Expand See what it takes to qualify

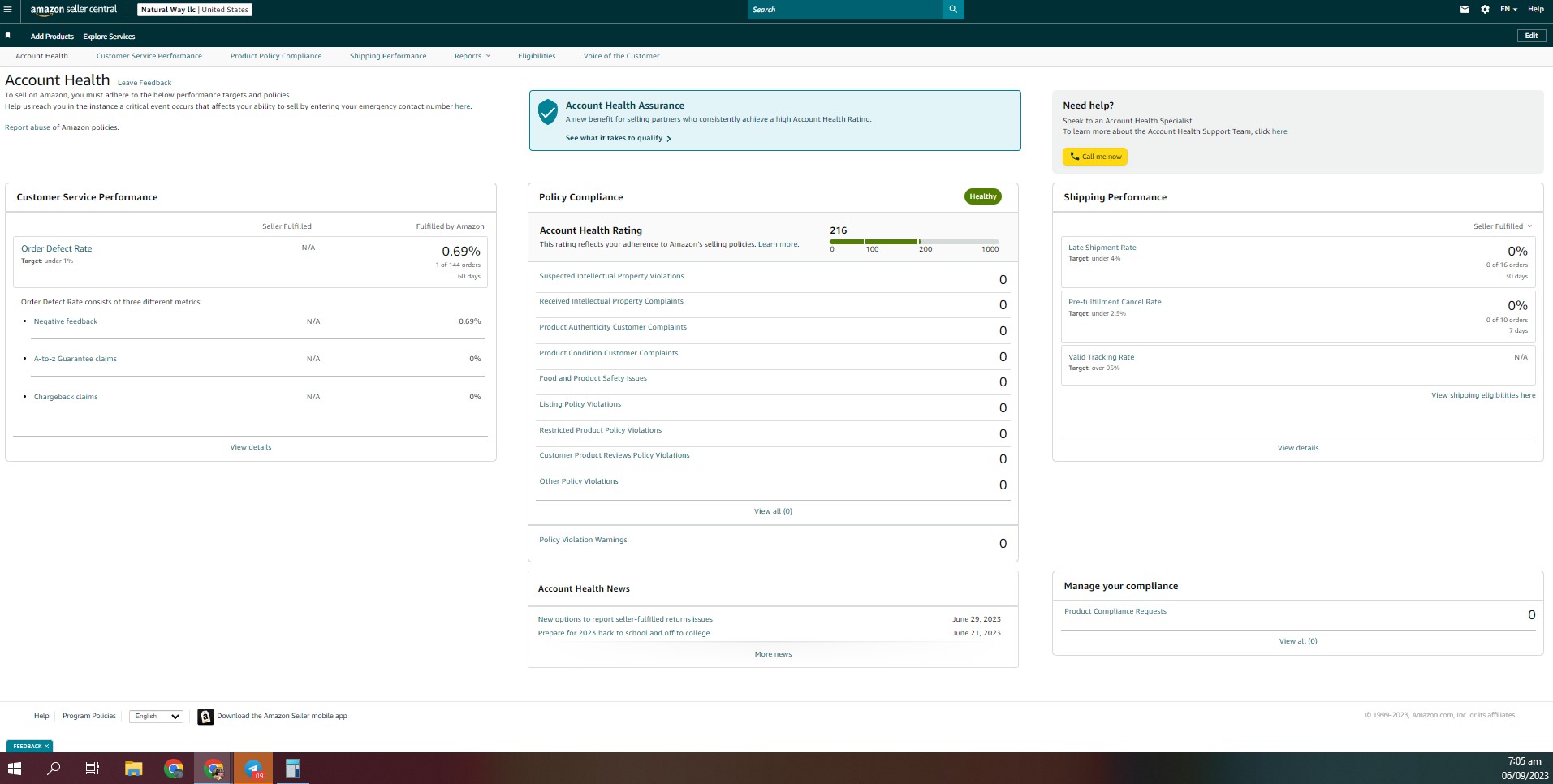pyautogui.click(x=619, y=138)
